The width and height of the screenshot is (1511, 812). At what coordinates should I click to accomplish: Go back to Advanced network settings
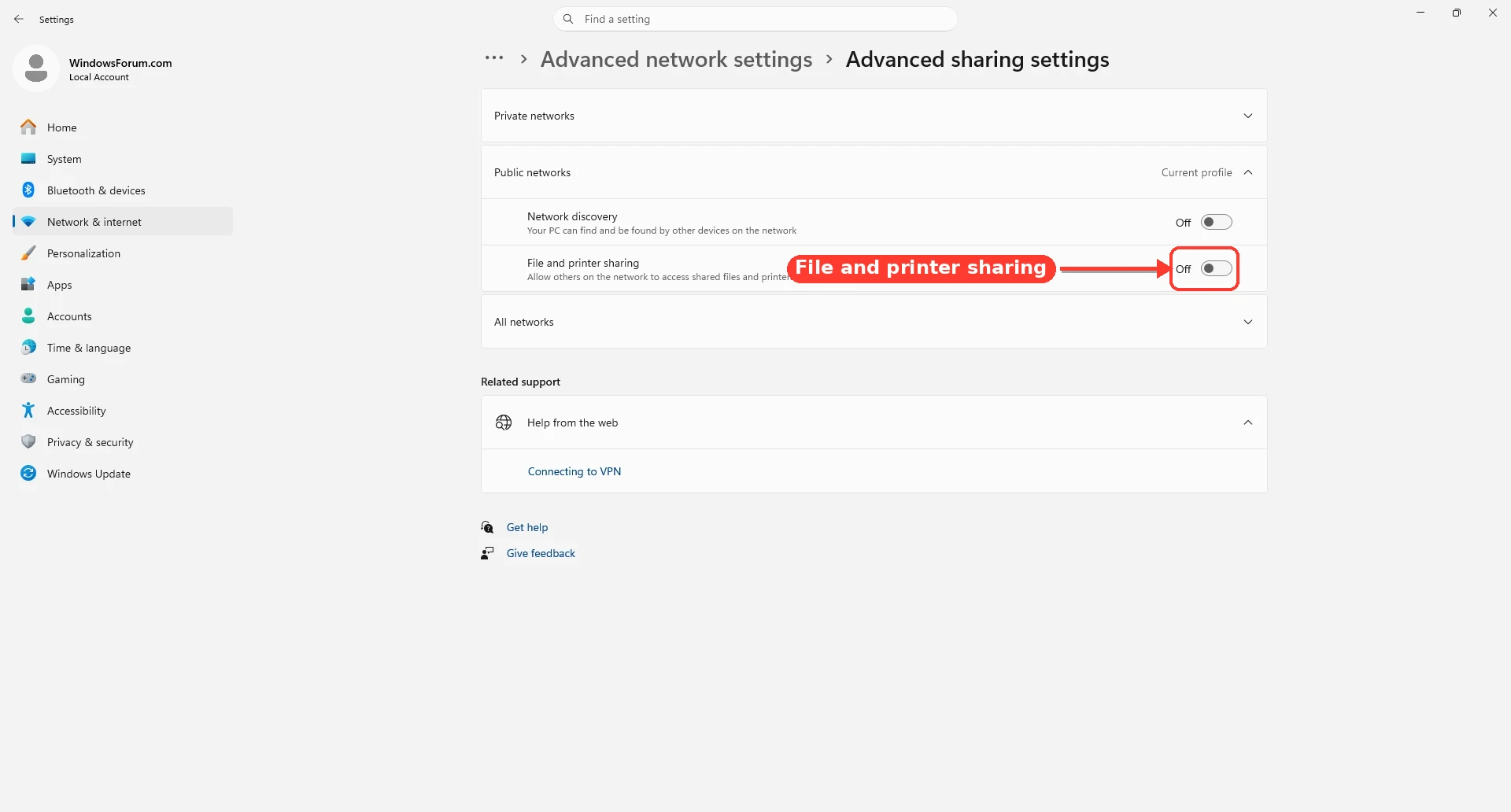coord(676,60)
